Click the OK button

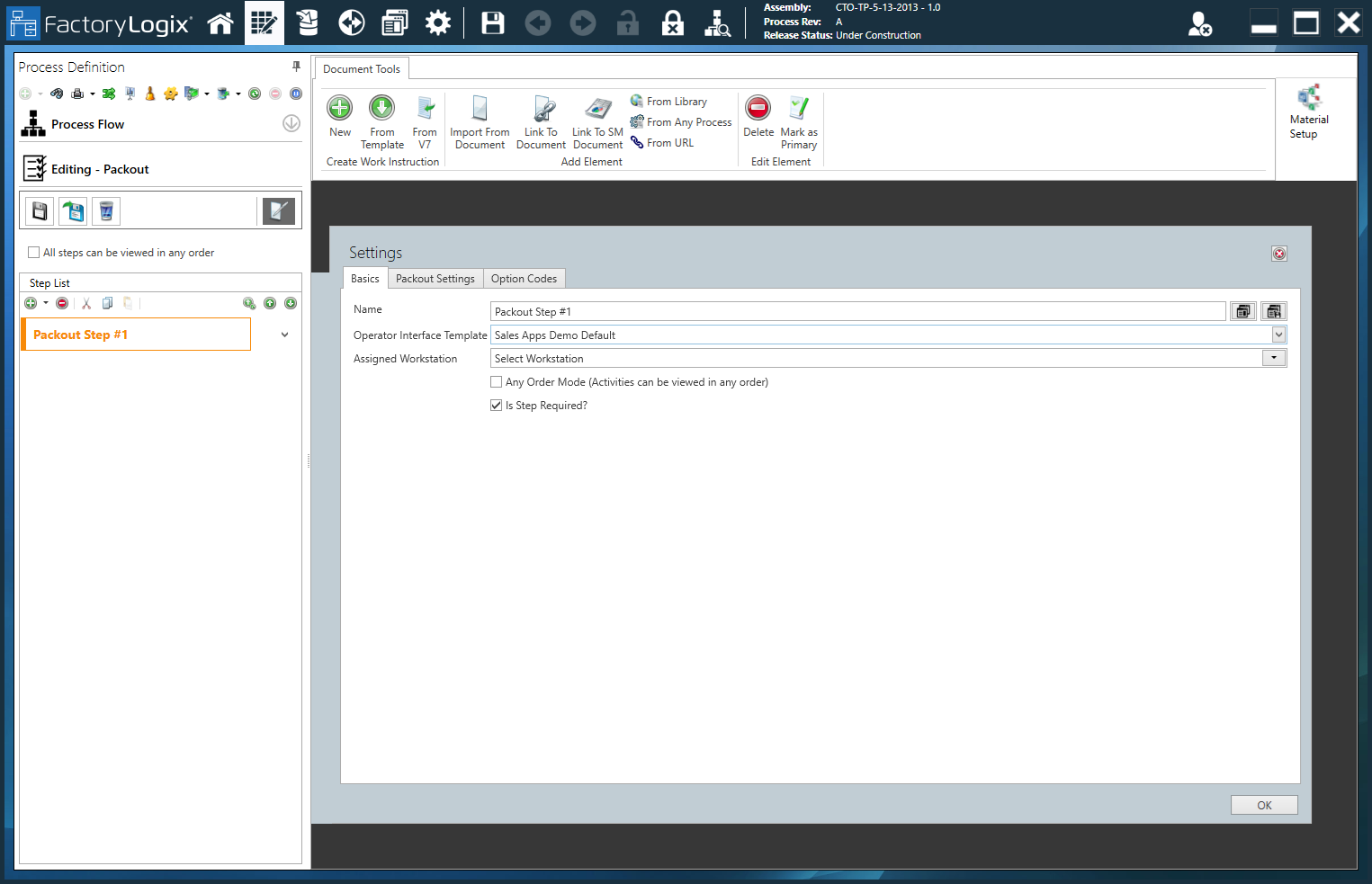[1264, 805]
